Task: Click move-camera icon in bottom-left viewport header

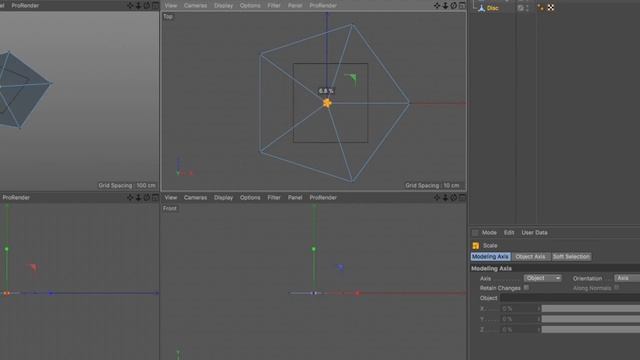Action: (130, 198)
